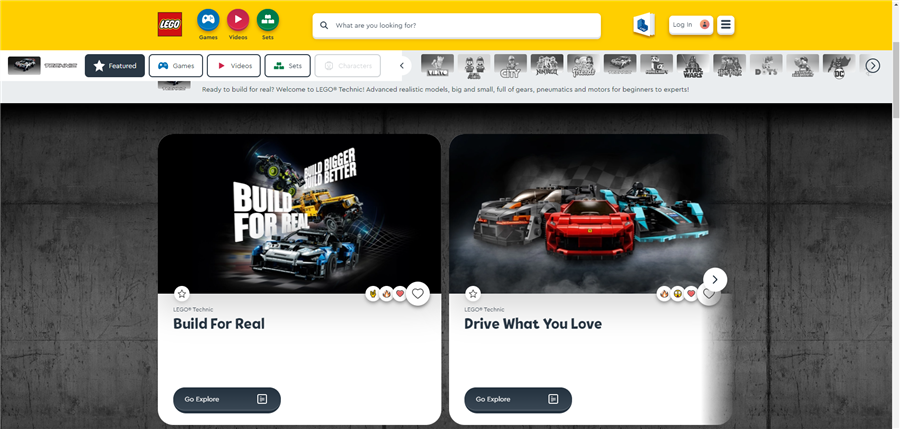Open the hamburger menu
The width and height of the screenshot is (900, 429).
point(726,25)
